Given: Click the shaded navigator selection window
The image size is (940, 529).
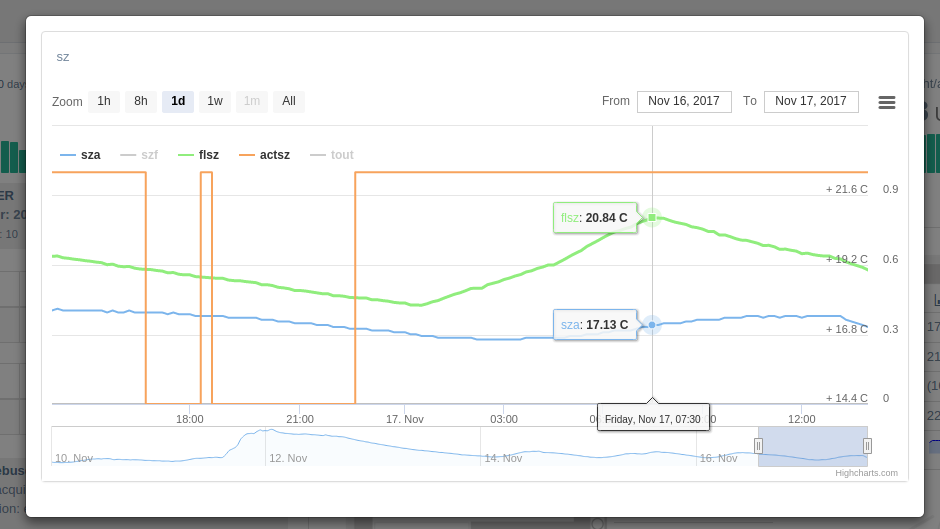Looking at the screenshot, I should point(812,446).
